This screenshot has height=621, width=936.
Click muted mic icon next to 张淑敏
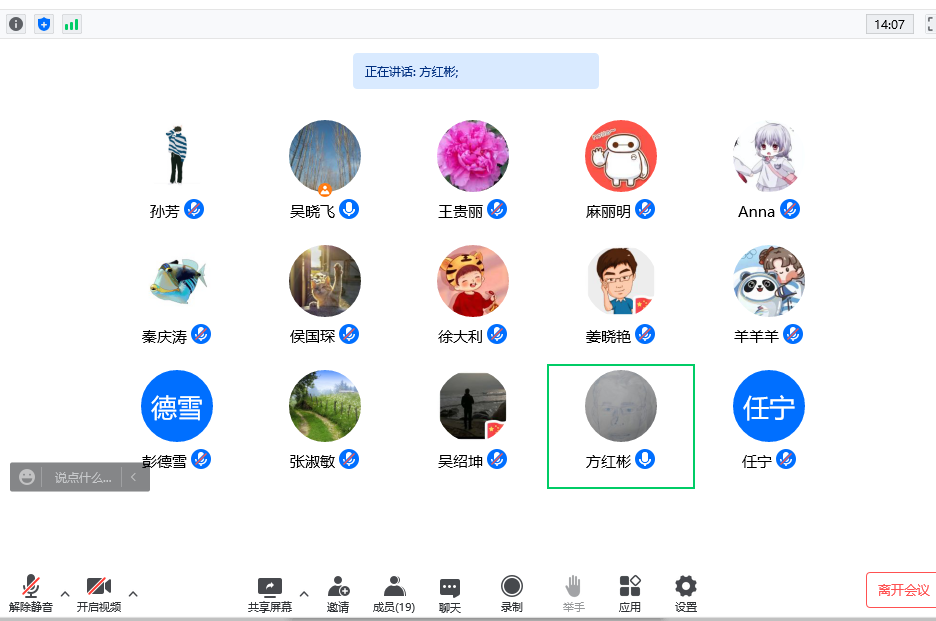click(x=349, y=459)
